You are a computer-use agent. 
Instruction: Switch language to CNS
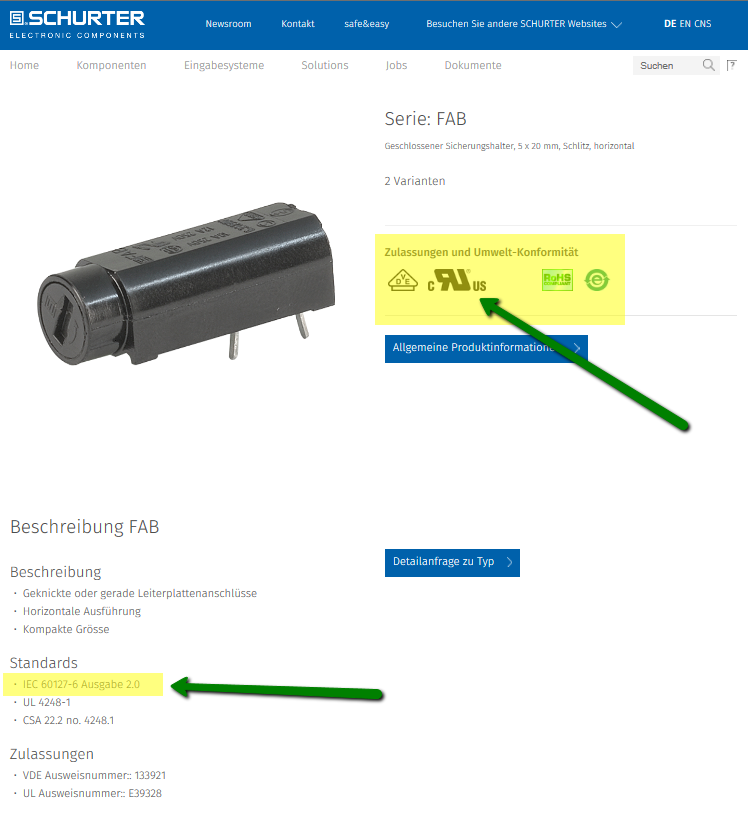(x=703, y=24)
